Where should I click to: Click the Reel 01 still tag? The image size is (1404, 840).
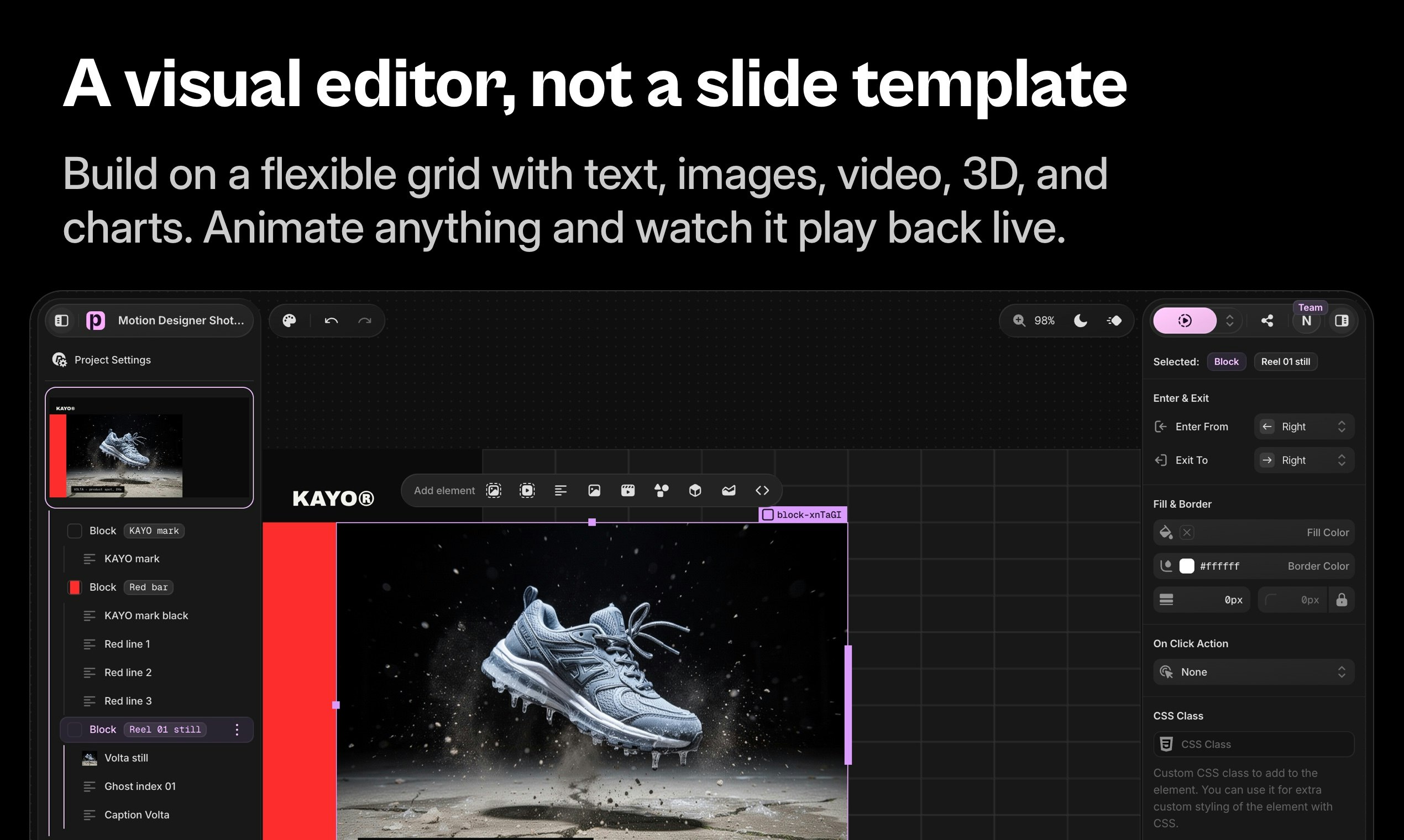1285,362
